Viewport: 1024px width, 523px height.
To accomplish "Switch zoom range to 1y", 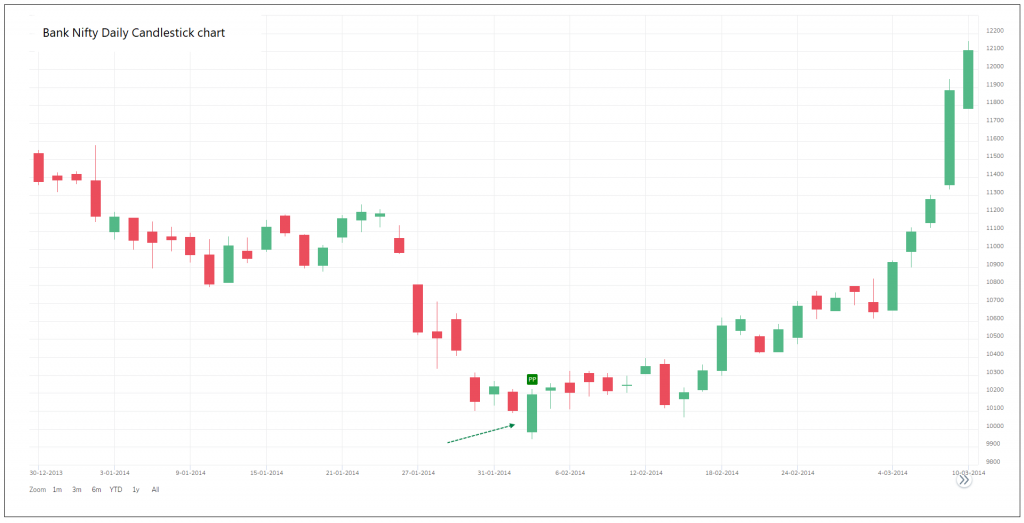I will pyautogui.click(x=136, y=490).
